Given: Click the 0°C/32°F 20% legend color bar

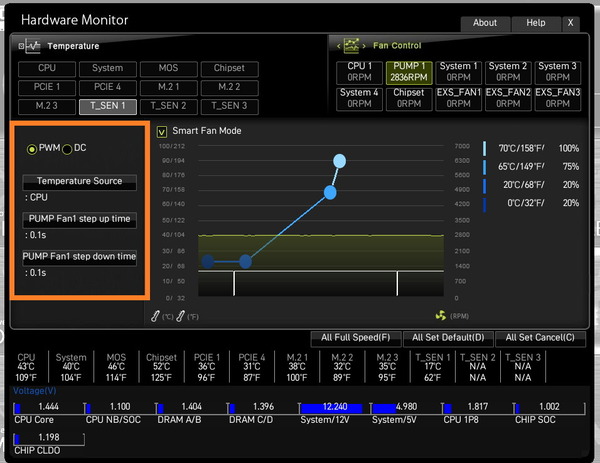Looking at the screenshot, I should click(x=484, y=204).
